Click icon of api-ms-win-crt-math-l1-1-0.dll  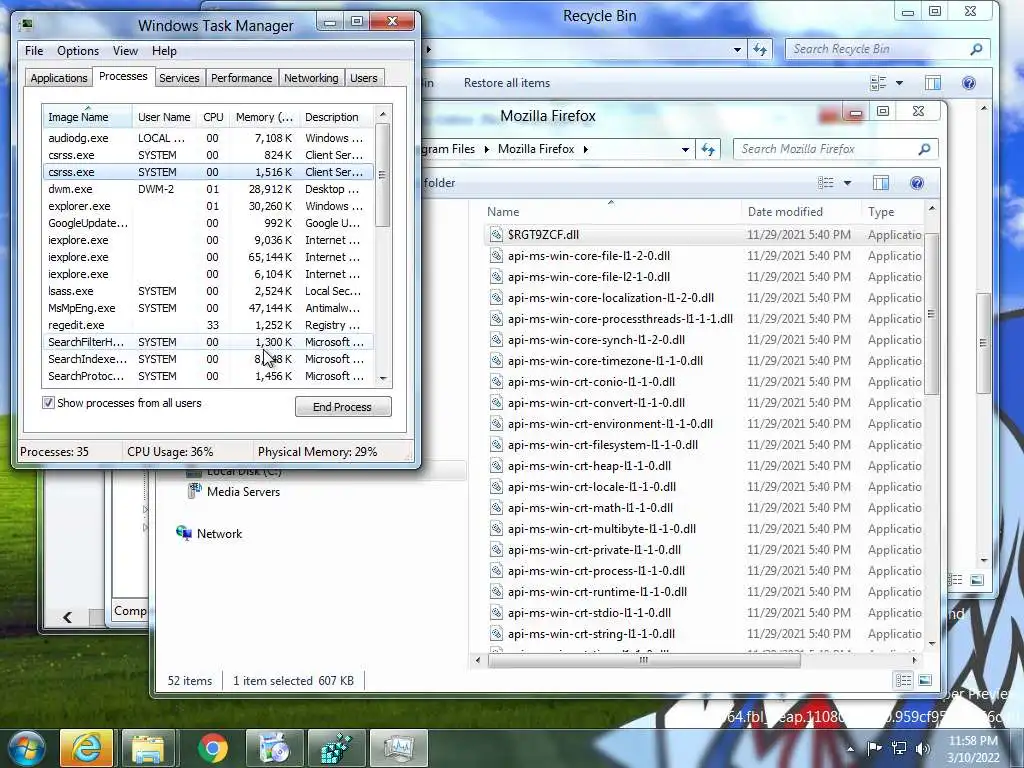tap(496, 507)
